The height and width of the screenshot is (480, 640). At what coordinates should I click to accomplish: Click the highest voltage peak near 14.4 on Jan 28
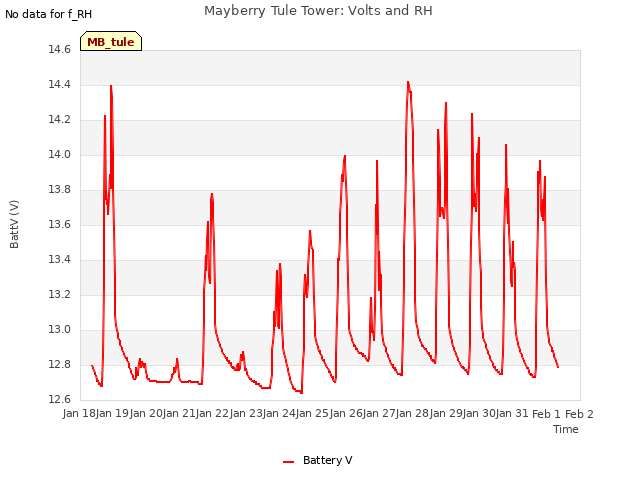[408, 82]
